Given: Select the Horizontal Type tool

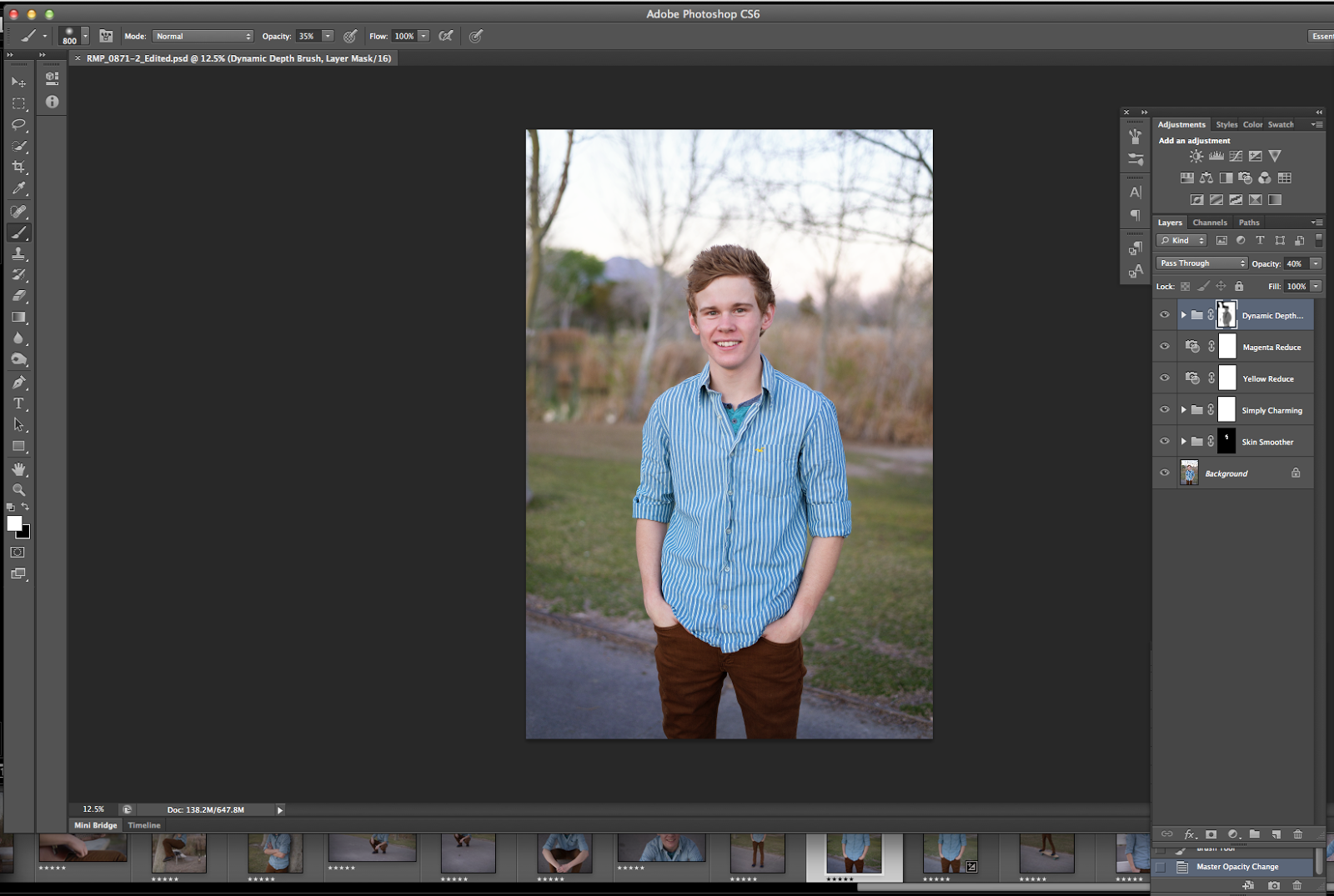Looking at the screenshot, I should coord(18,403).
